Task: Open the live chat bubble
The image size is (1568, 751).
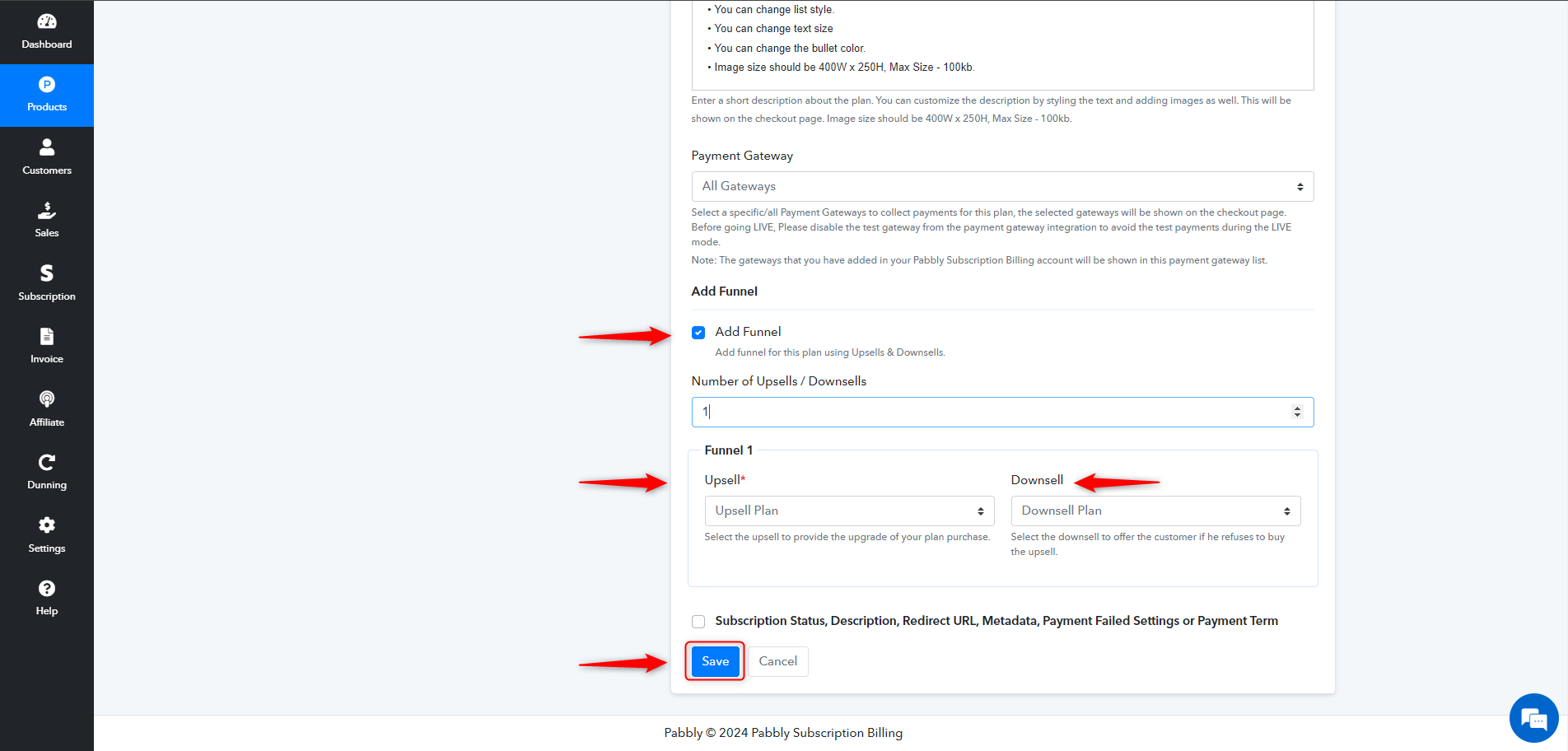Action: tap(1533, 718)
